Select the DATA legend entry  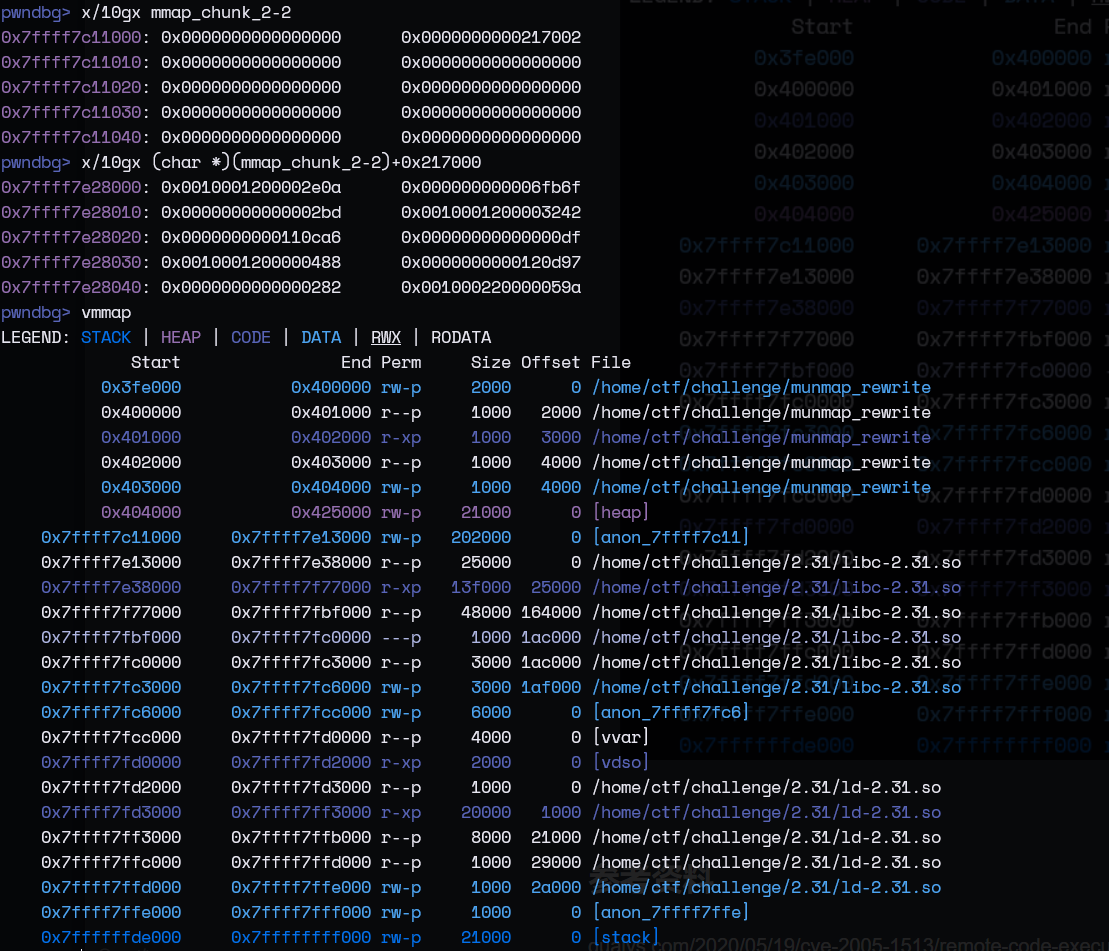pyautogui.click(x=321, y=337)
